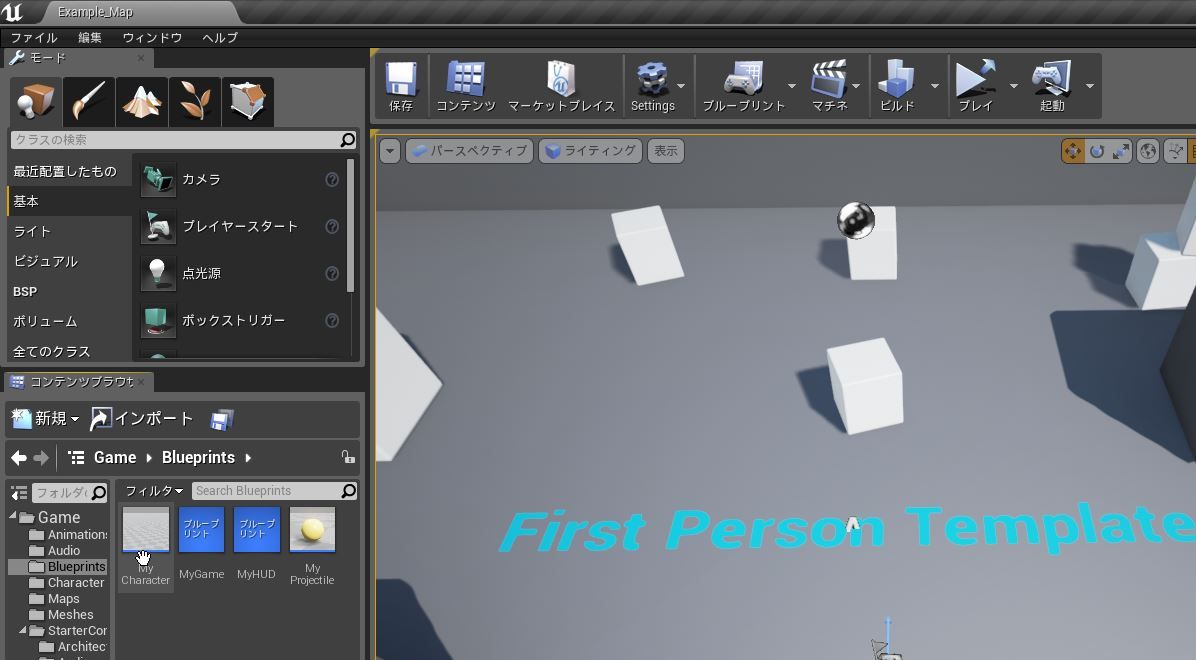Click the 起動 launch toolbar icon

1052,85
